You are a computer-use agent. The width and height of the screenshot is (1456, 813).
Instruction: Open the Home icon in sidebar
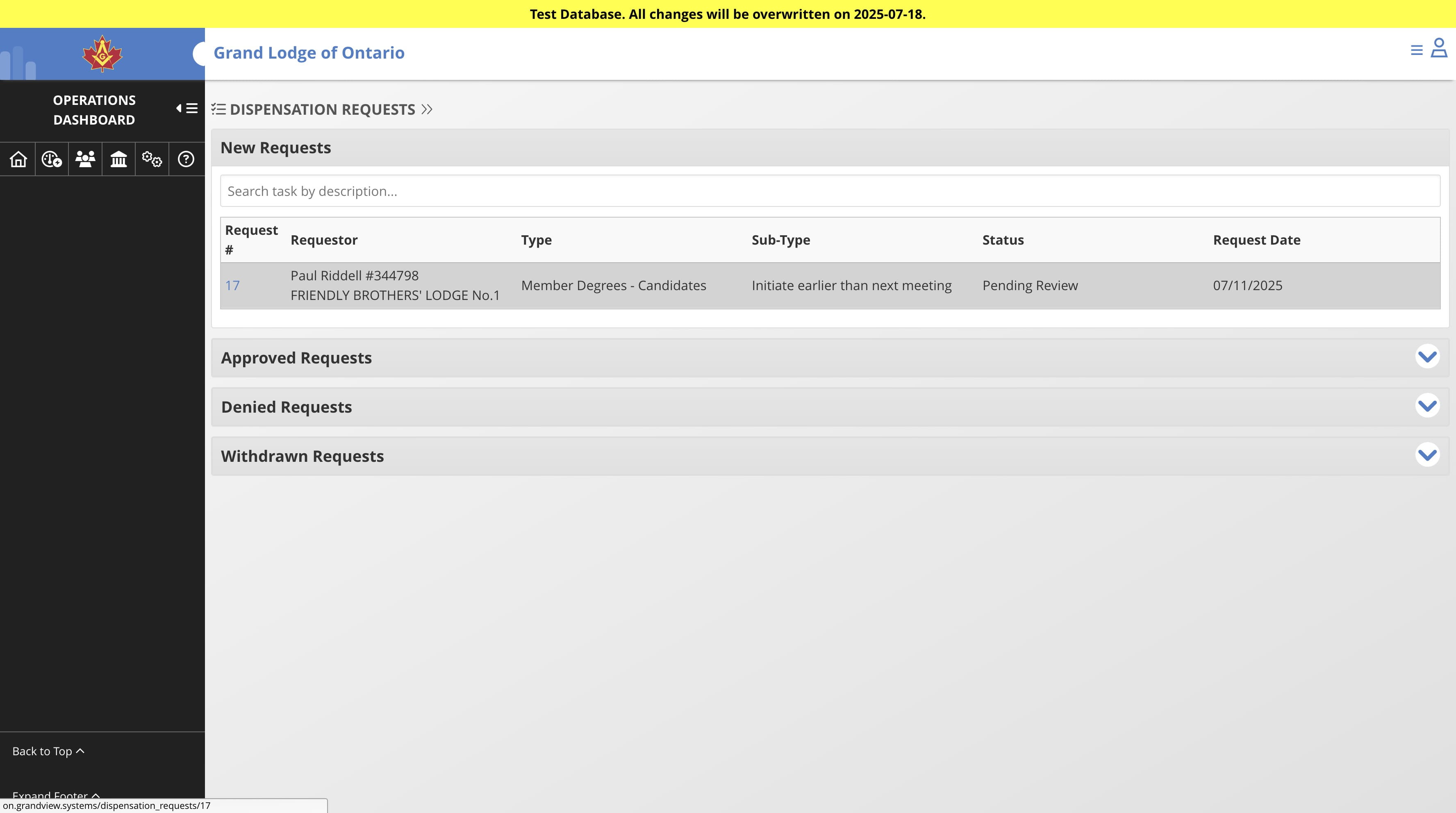[x=18, y=159]
